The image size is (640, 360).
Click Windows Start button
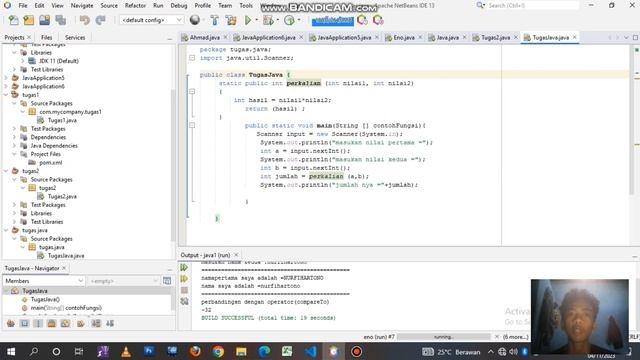(x=11, y=351)
